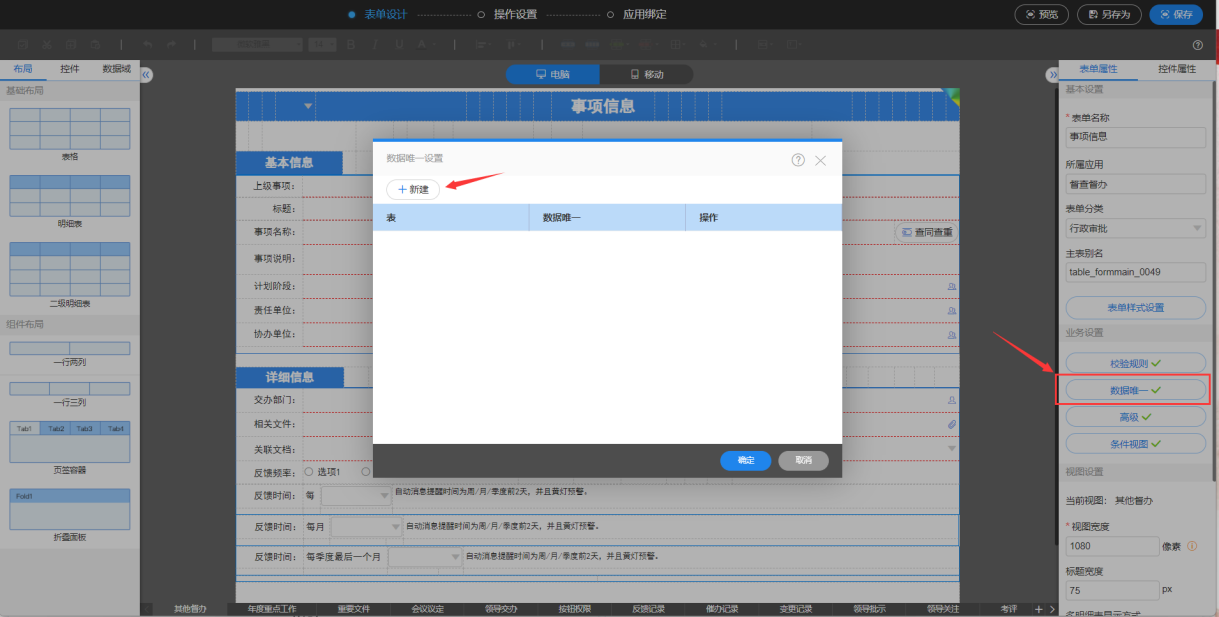
Task: Click the 预览 preview button
Action: [x=1041, y=14]
